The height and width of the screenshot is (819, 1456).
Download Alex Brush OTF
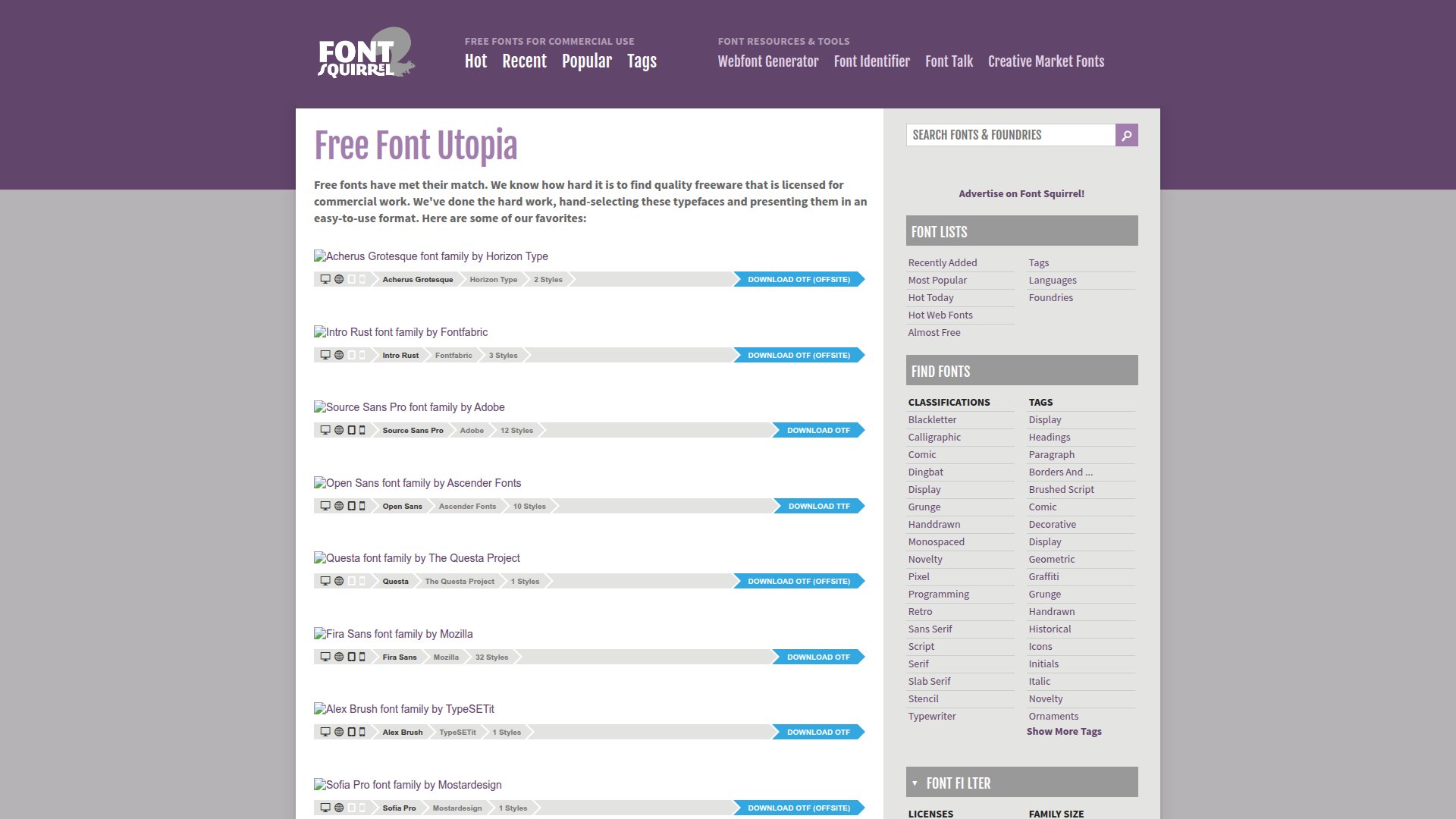click(818, 732)
